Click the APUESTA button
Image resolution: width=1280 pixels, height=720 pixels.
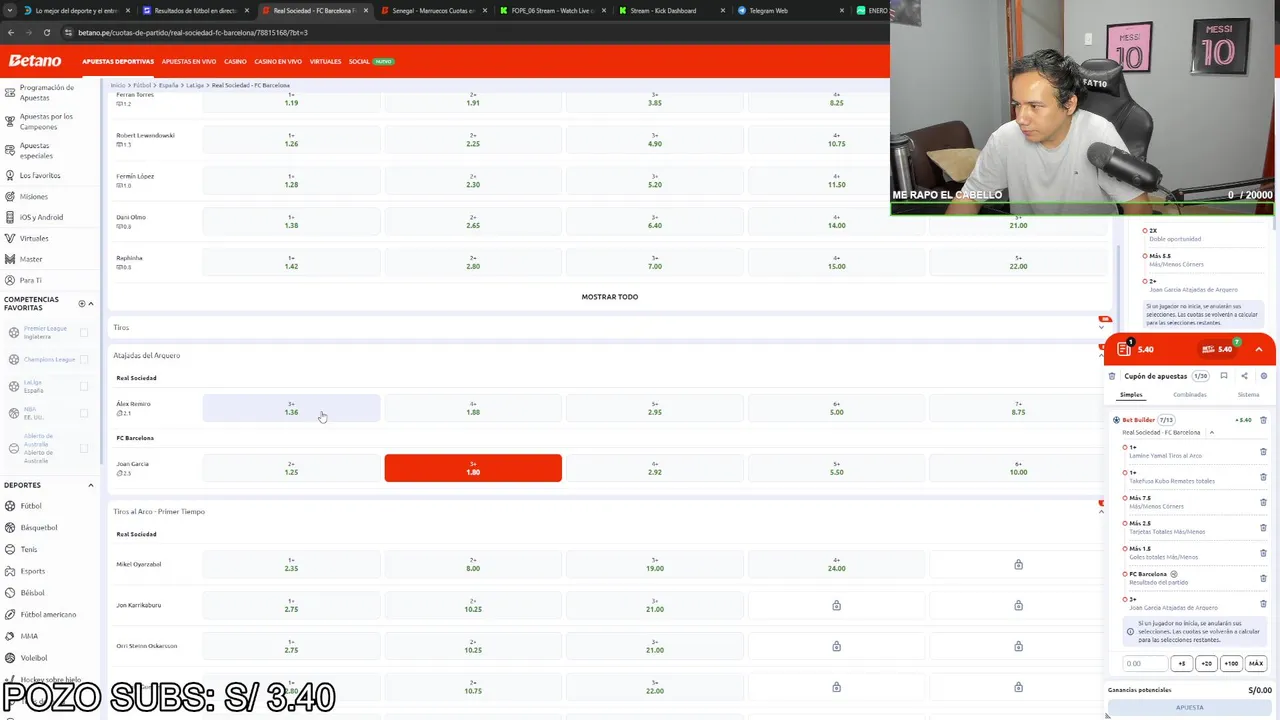[1190, 707]
